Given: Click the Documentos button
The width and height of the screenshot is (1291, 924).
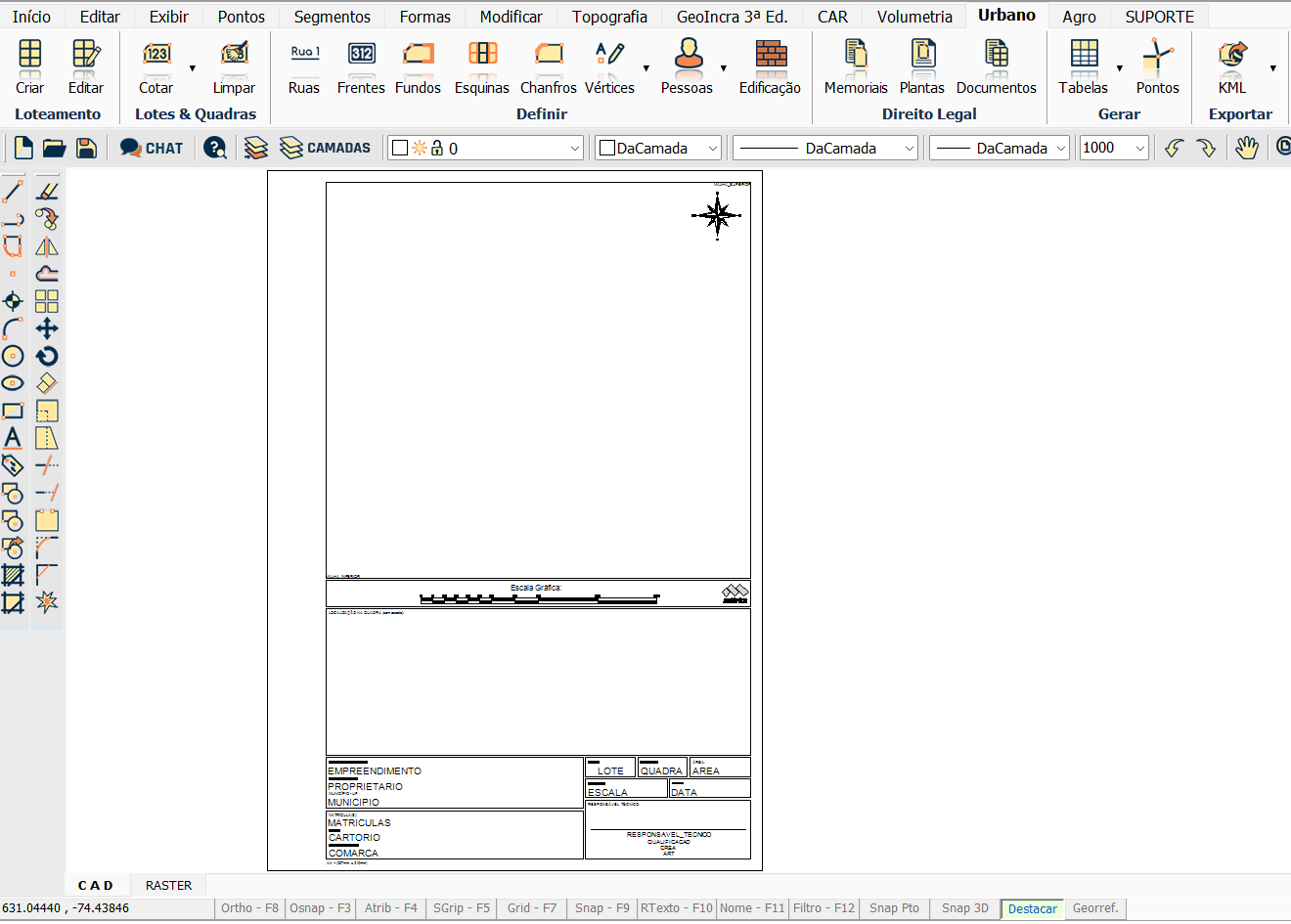Looking at the screenshot, I should click(x=996, y=66).
